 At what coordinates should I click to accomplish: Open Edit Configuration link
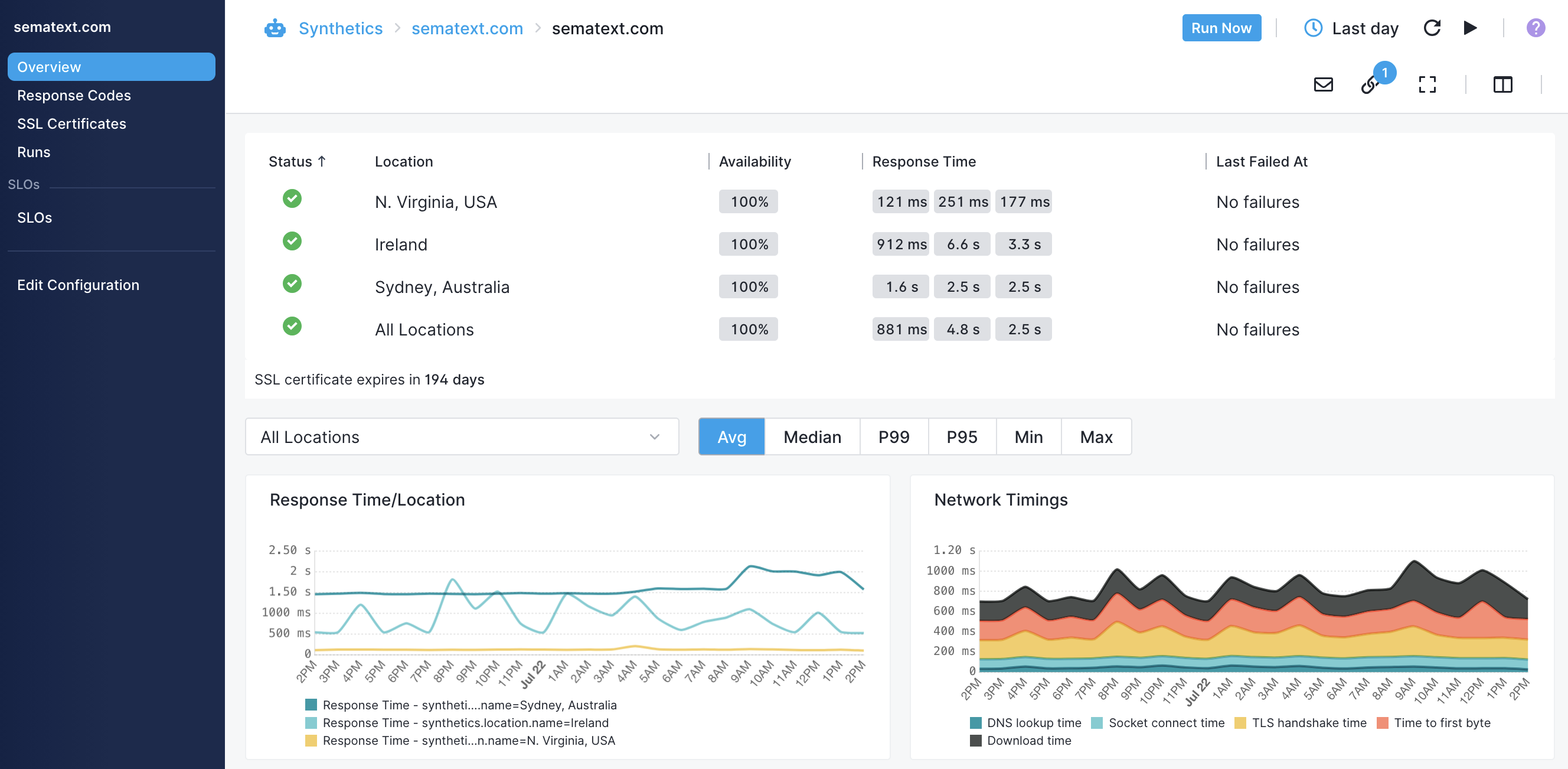click(x=78, y=285)
